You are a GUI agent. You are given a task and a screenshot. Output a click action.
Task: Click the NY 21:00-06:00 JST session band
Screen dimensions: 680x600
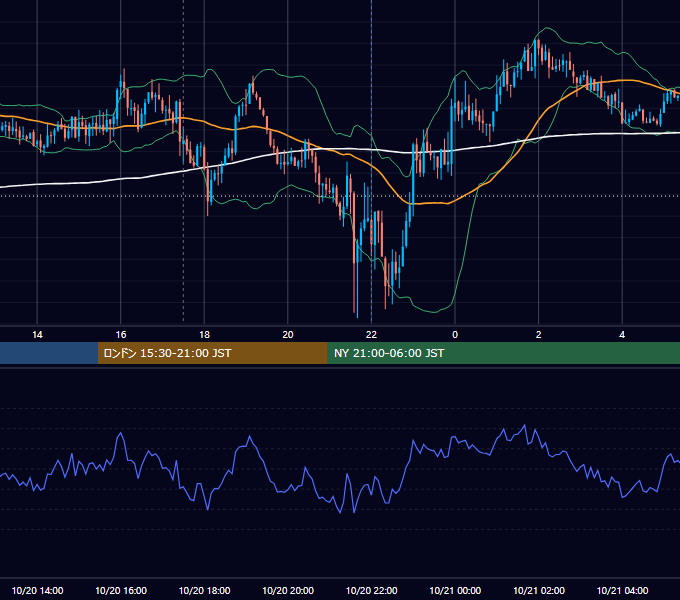coord(503,353)
